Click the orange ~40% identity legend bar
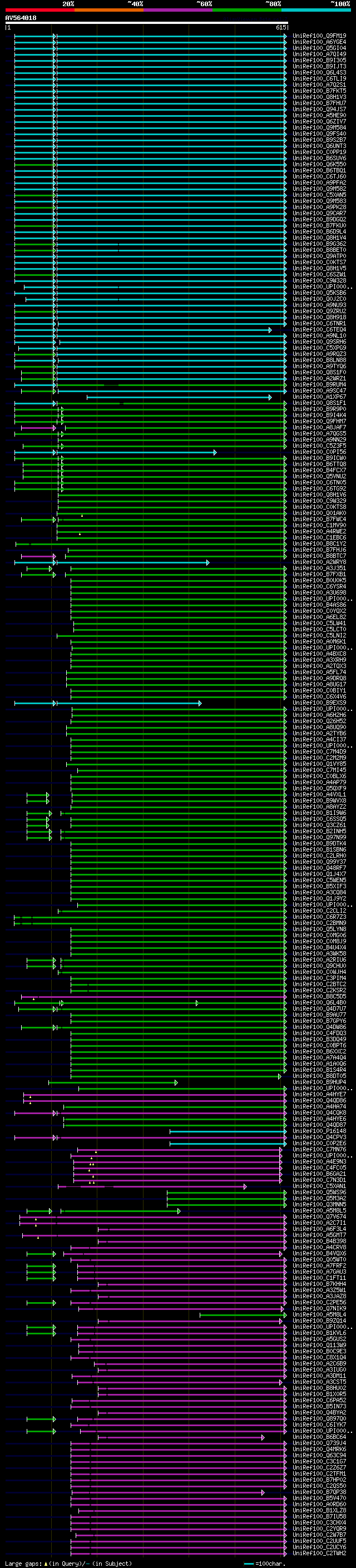 pyautogui.click(x=109, y=10)
